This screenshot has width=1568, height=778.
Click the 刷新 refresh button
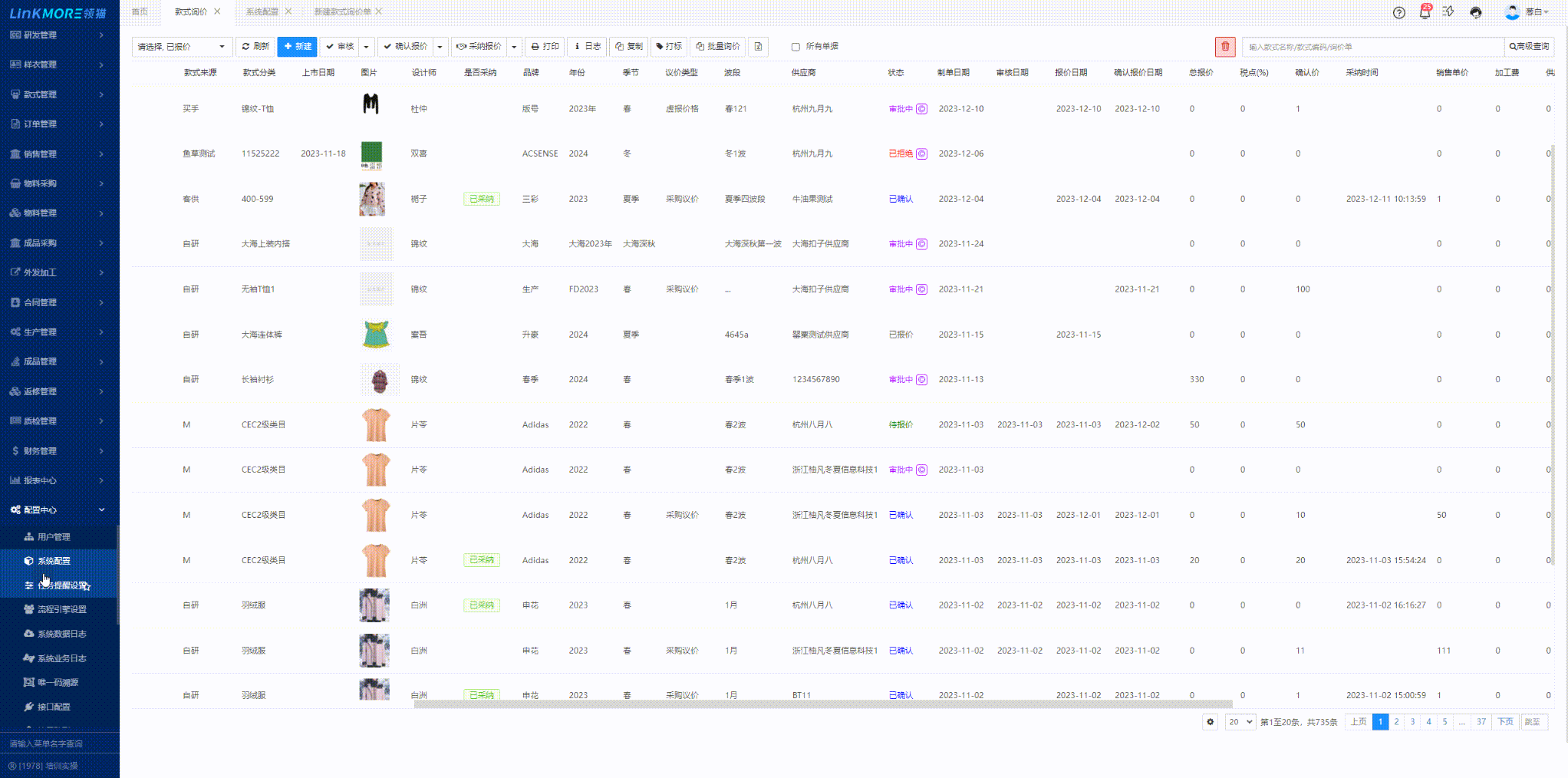pyautogui.click(x=255, y=47)
